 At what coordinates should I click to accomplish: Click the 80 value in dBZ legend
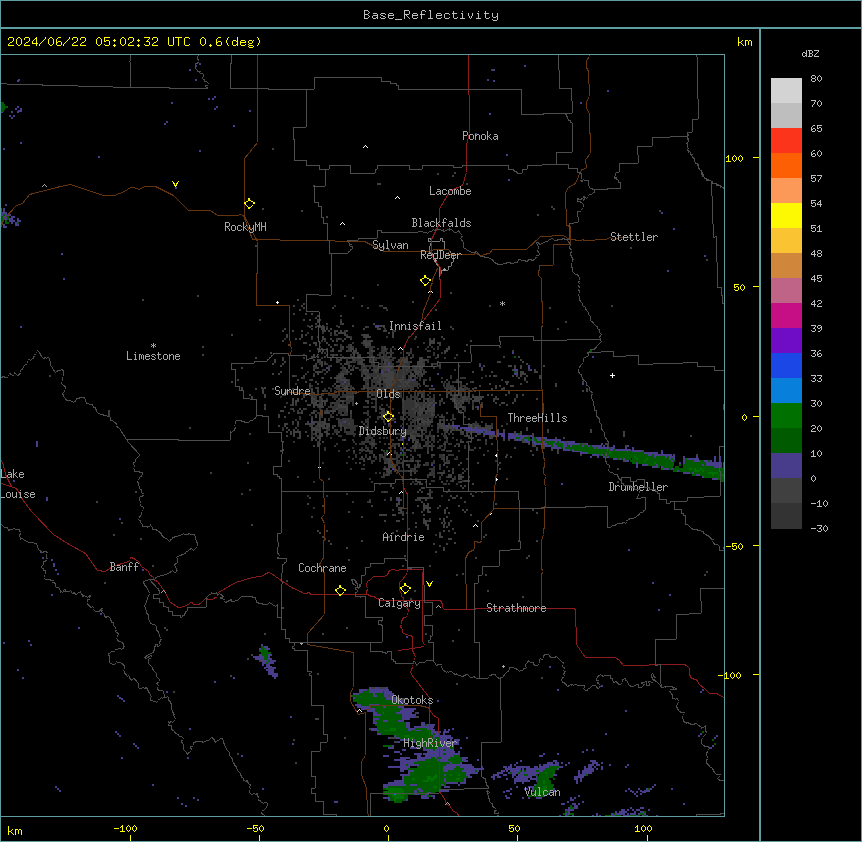816,79
